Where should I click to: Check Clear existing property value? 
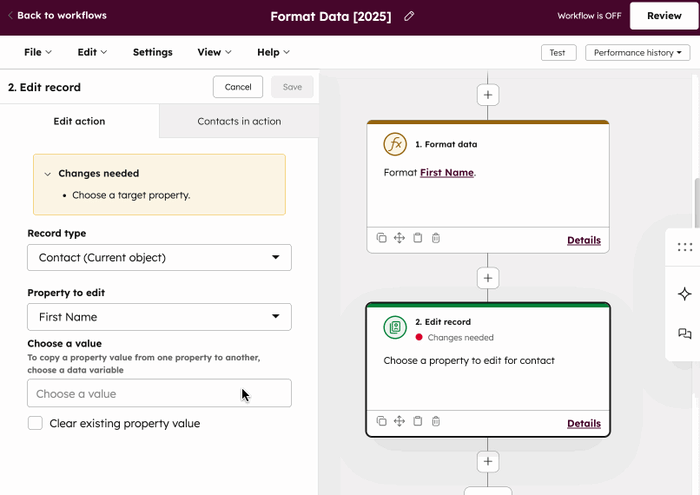(35, 423)
